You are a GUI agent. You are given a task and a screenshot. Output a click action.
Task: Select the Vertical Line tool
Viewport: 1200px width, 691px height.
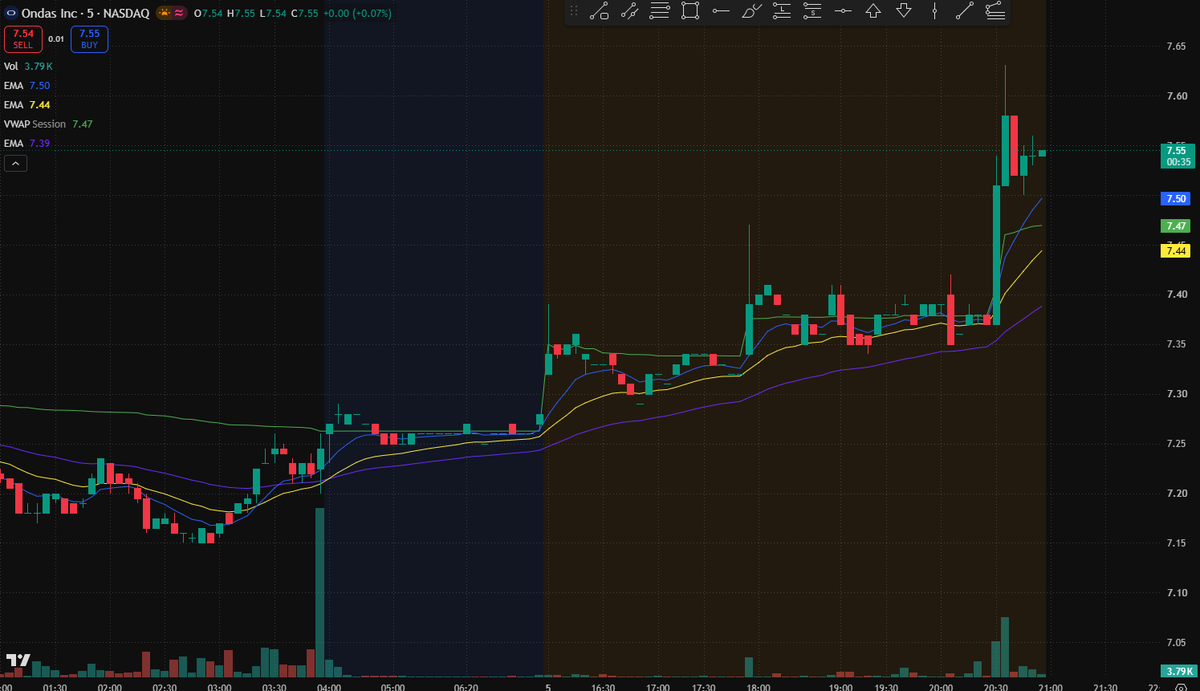[935, 12]
